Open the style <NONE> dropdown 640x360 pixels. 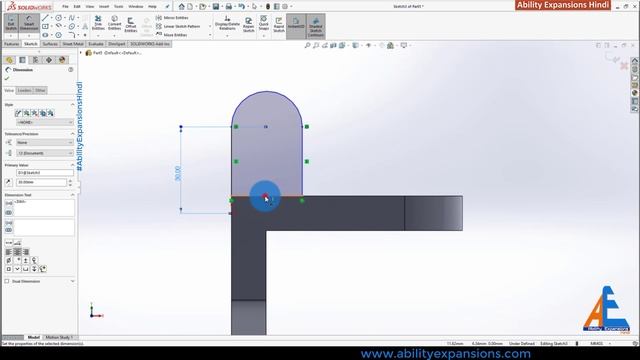(45, 122)
